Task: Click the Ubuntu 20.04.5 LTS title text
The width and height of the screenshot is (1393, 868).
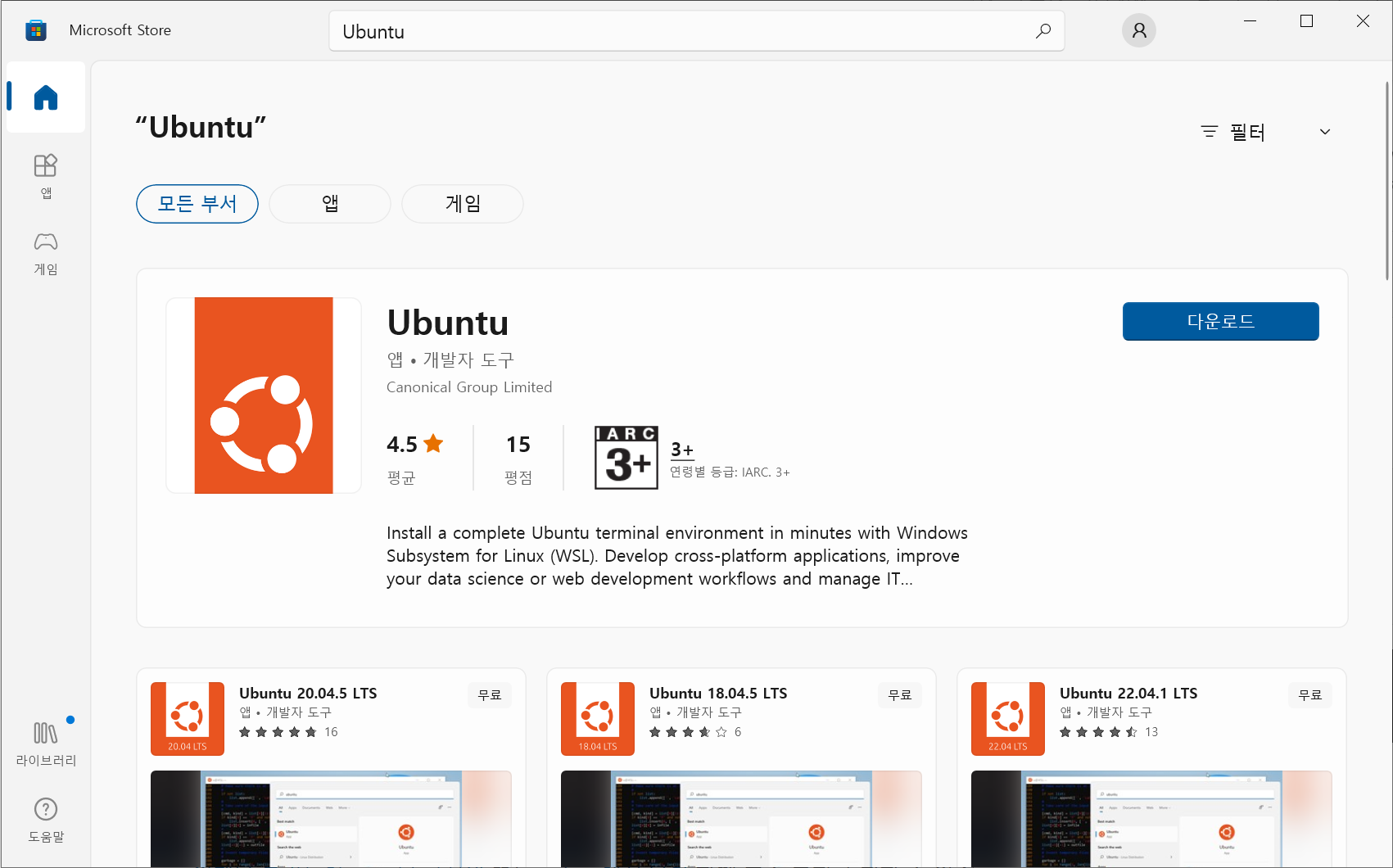Action: tap(308, 694)
